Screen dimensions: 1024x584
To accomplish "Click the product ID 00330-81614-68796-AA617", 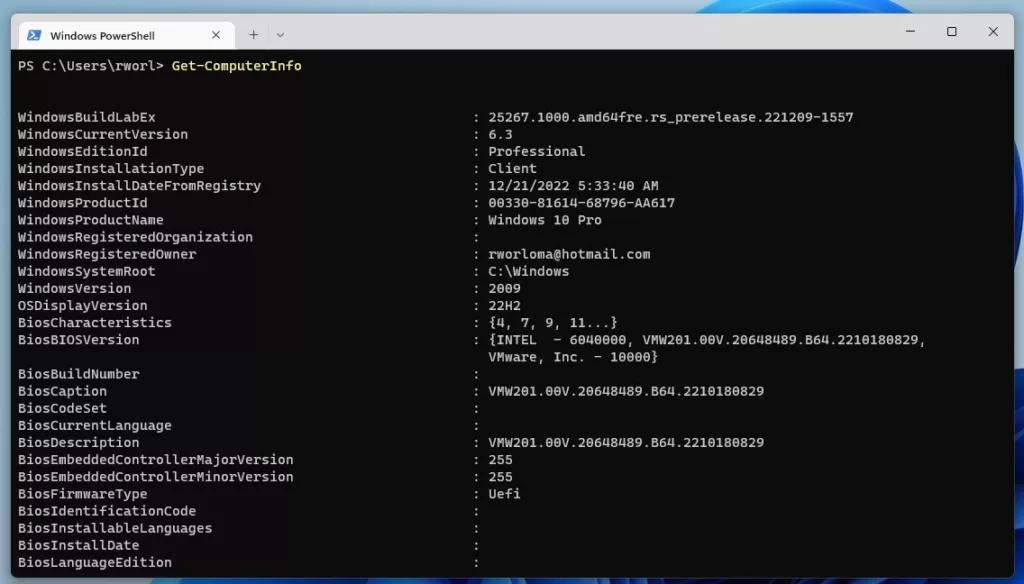I will pos(581,203).
